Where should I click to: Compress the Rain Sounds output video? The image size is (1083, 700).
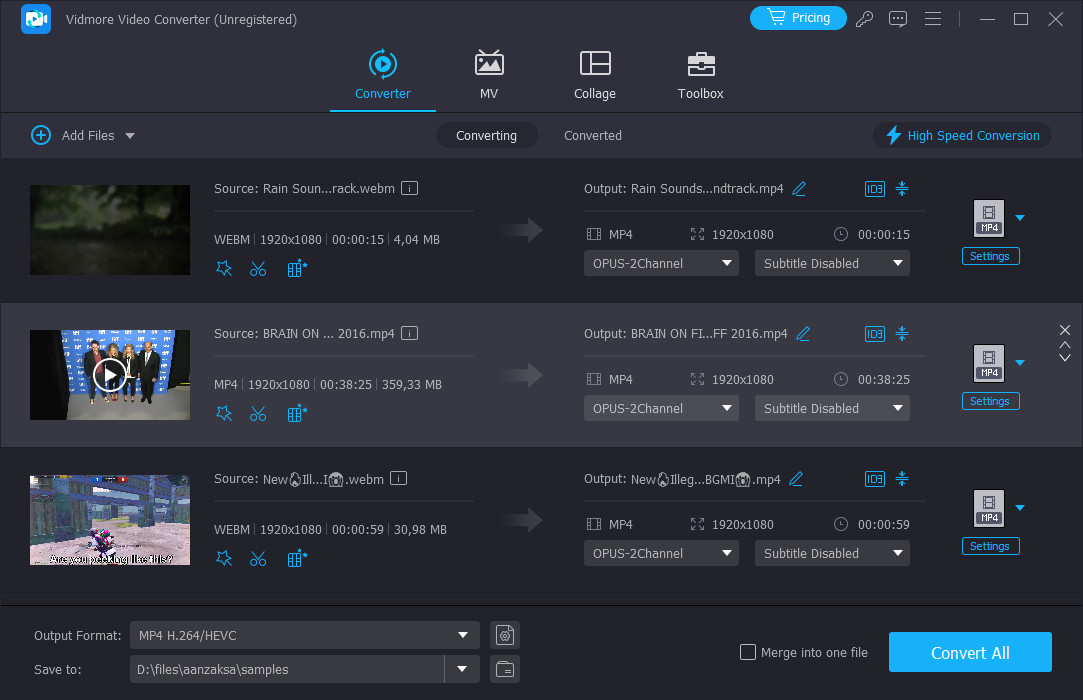(902, 188)
